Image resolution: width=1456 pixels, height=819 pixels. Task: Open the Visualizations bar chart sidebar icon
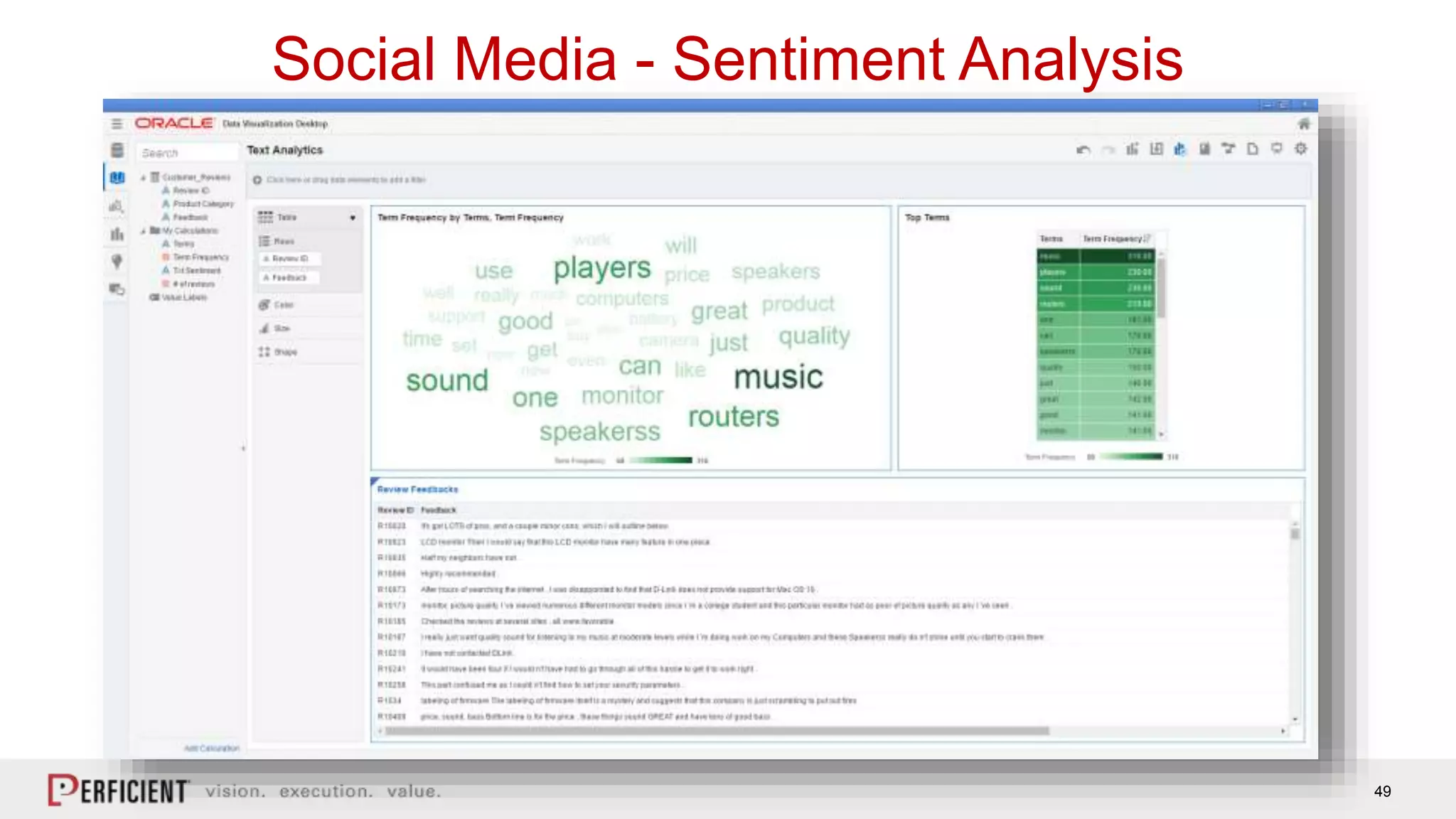coord(117,234)
